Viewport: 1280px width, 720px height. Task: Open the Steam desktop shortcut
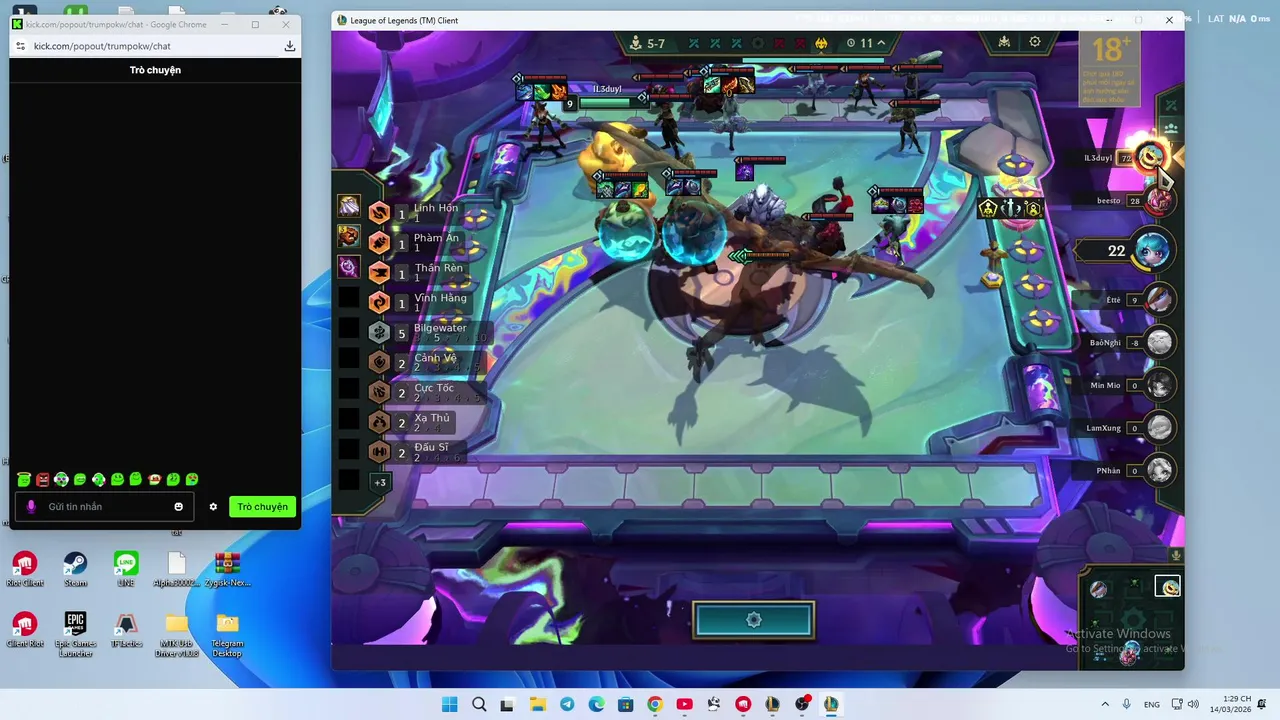(75, 570)
